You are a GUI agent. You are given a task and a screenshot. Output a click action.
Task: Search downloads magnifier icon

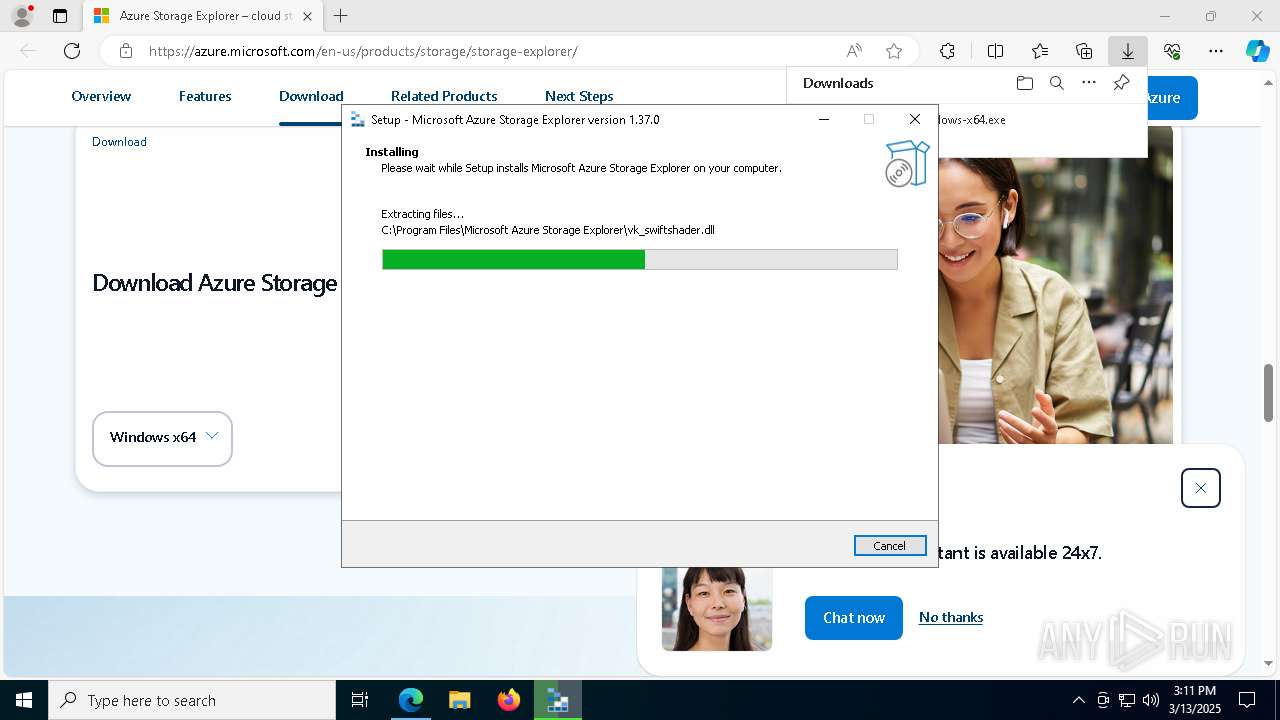pyautogui.click(x=1056, y=83)
